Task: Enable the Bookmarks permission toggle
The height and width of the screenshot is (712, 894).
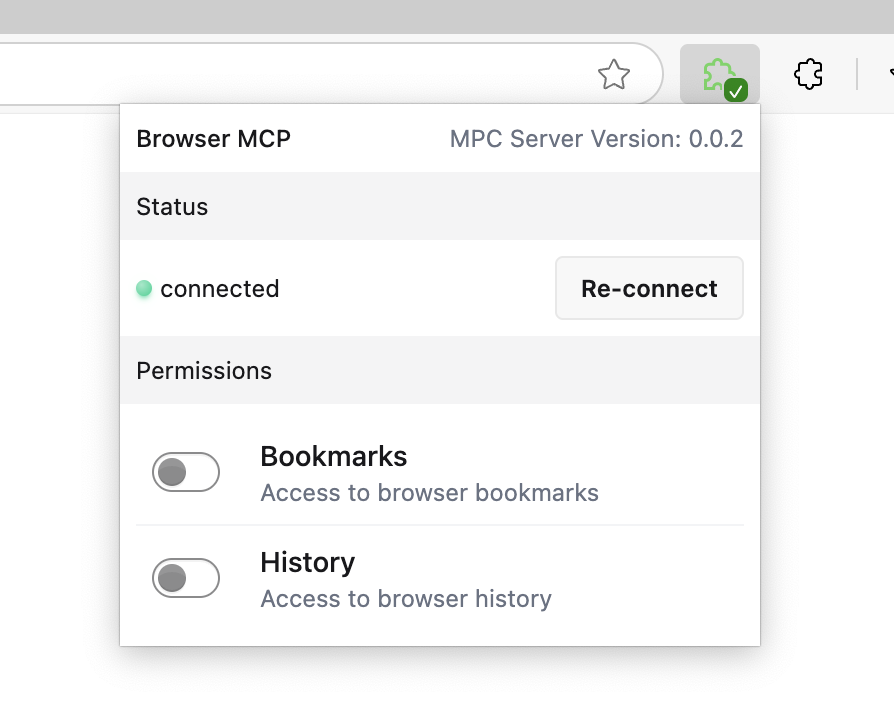Action: [185, 472]
